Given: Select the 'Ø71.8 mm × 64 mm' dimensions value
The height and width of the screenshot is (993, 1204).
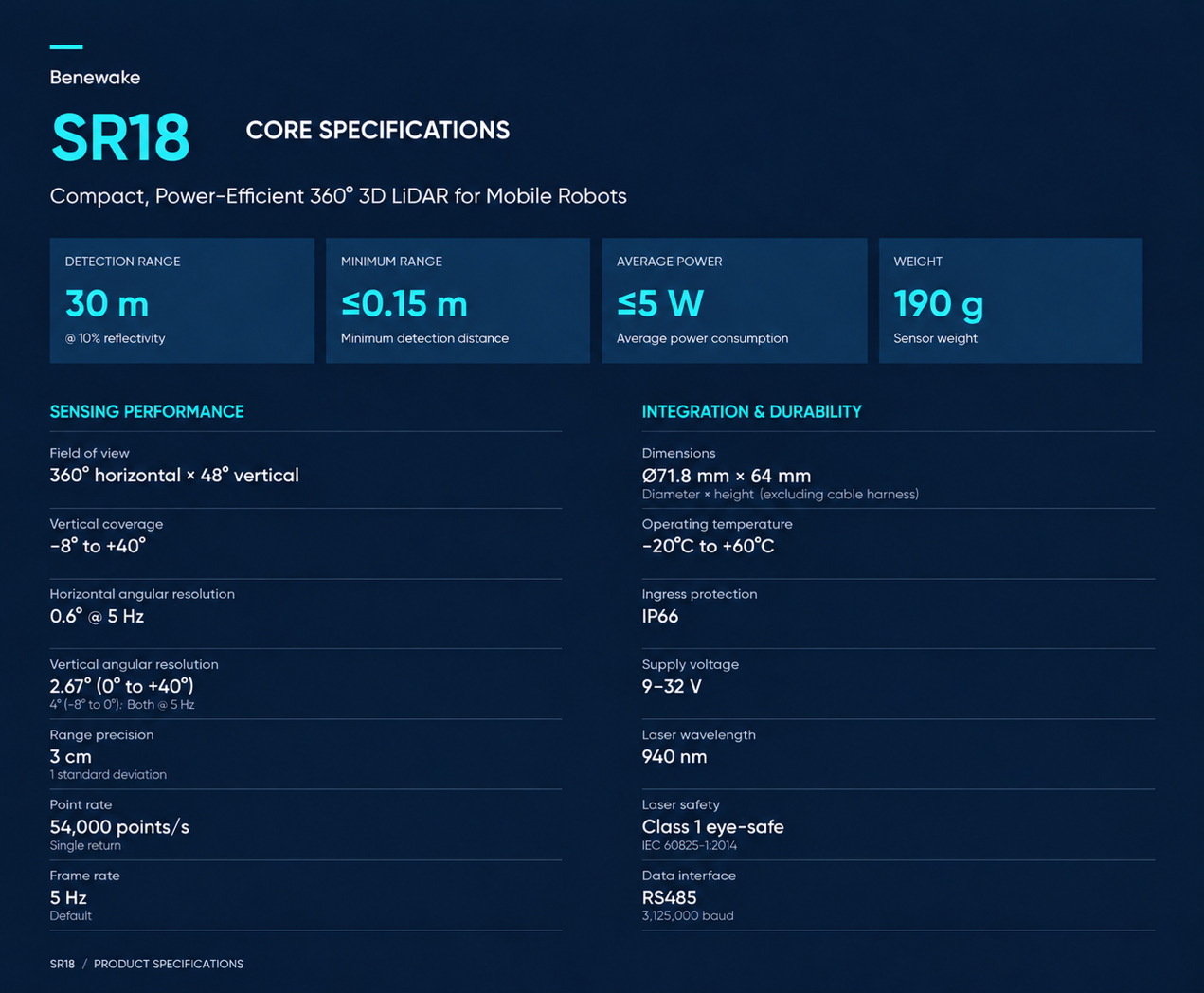Looking at the screenshot, I should pos(727,476).
